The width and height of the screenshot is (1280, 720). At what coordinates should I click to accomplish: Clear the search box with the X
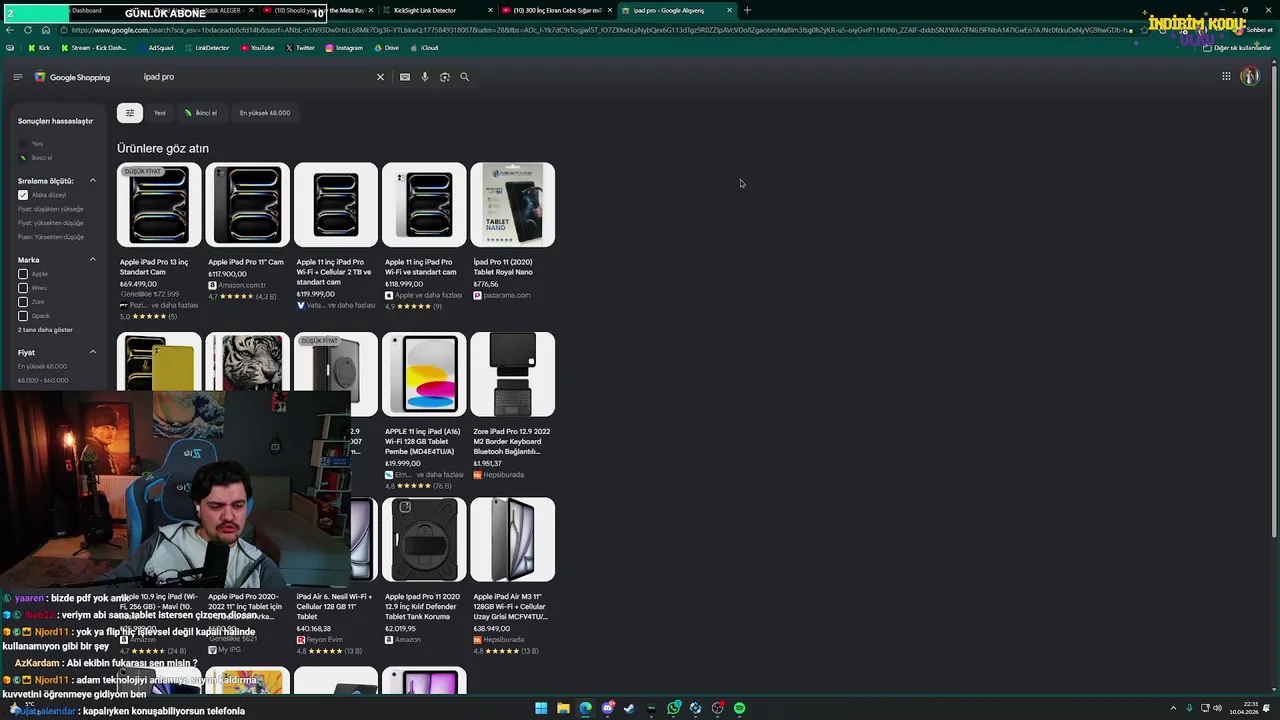pos(380,77)
